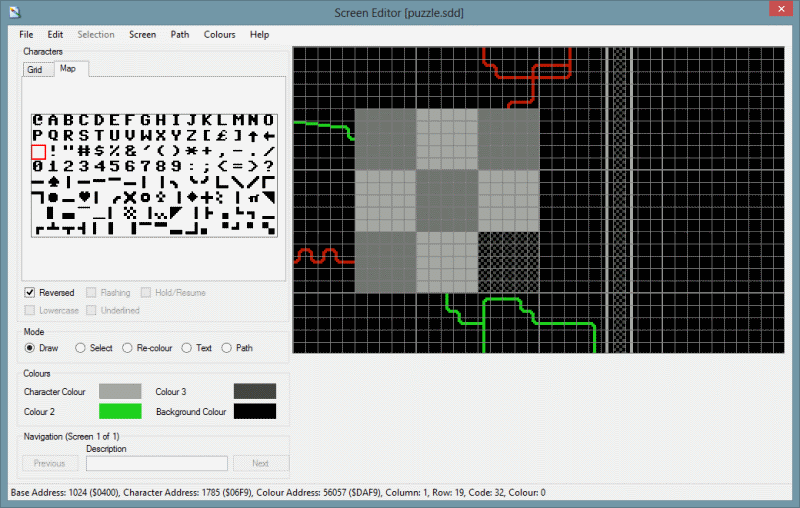Pick the @ character in the map

click(38, 119)
